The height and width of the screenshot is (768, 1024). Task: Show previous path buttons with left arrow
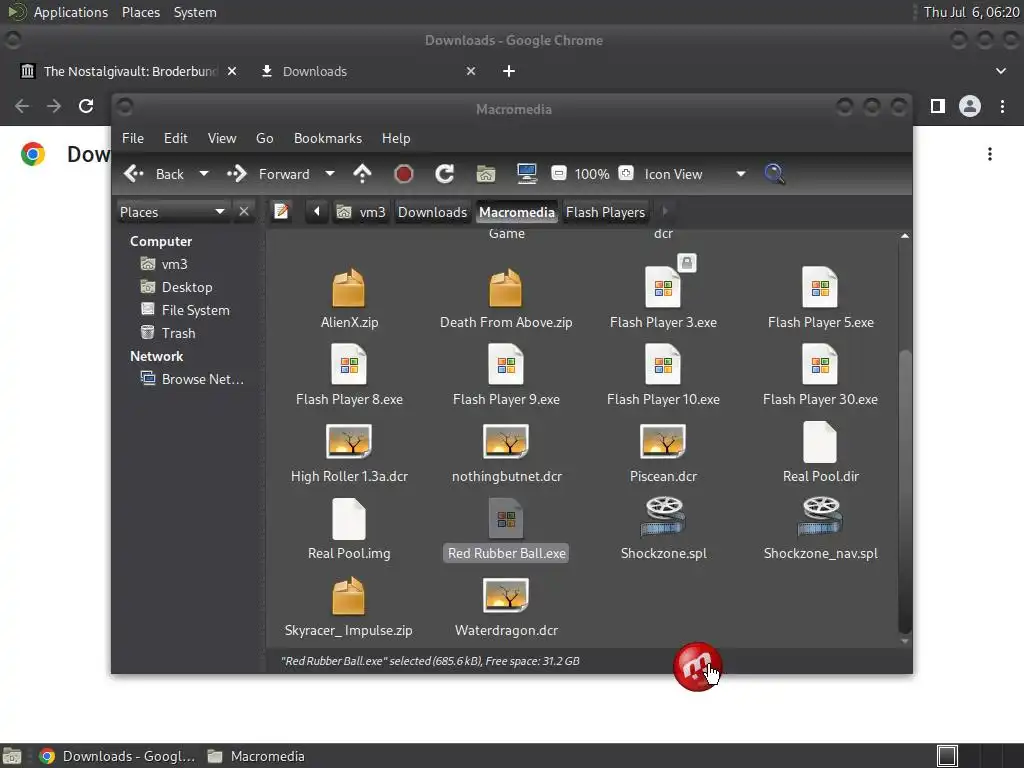point(317,211)
